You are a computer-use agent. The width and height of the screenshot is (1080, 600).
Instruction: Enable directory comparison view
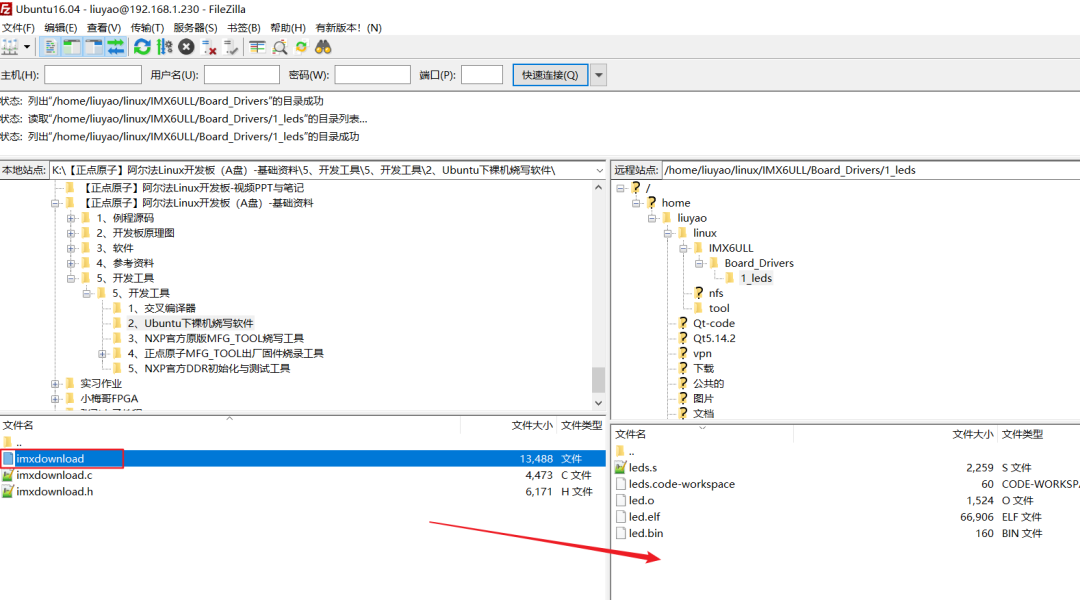pos(279,47)
